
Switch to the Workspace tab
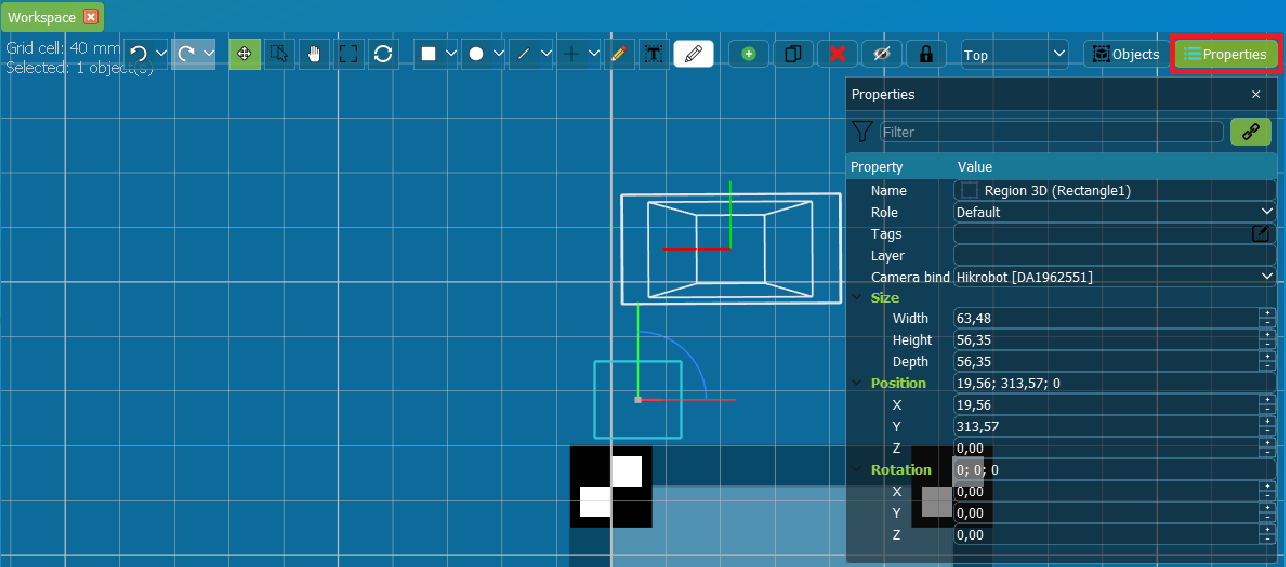coord(42,17)
